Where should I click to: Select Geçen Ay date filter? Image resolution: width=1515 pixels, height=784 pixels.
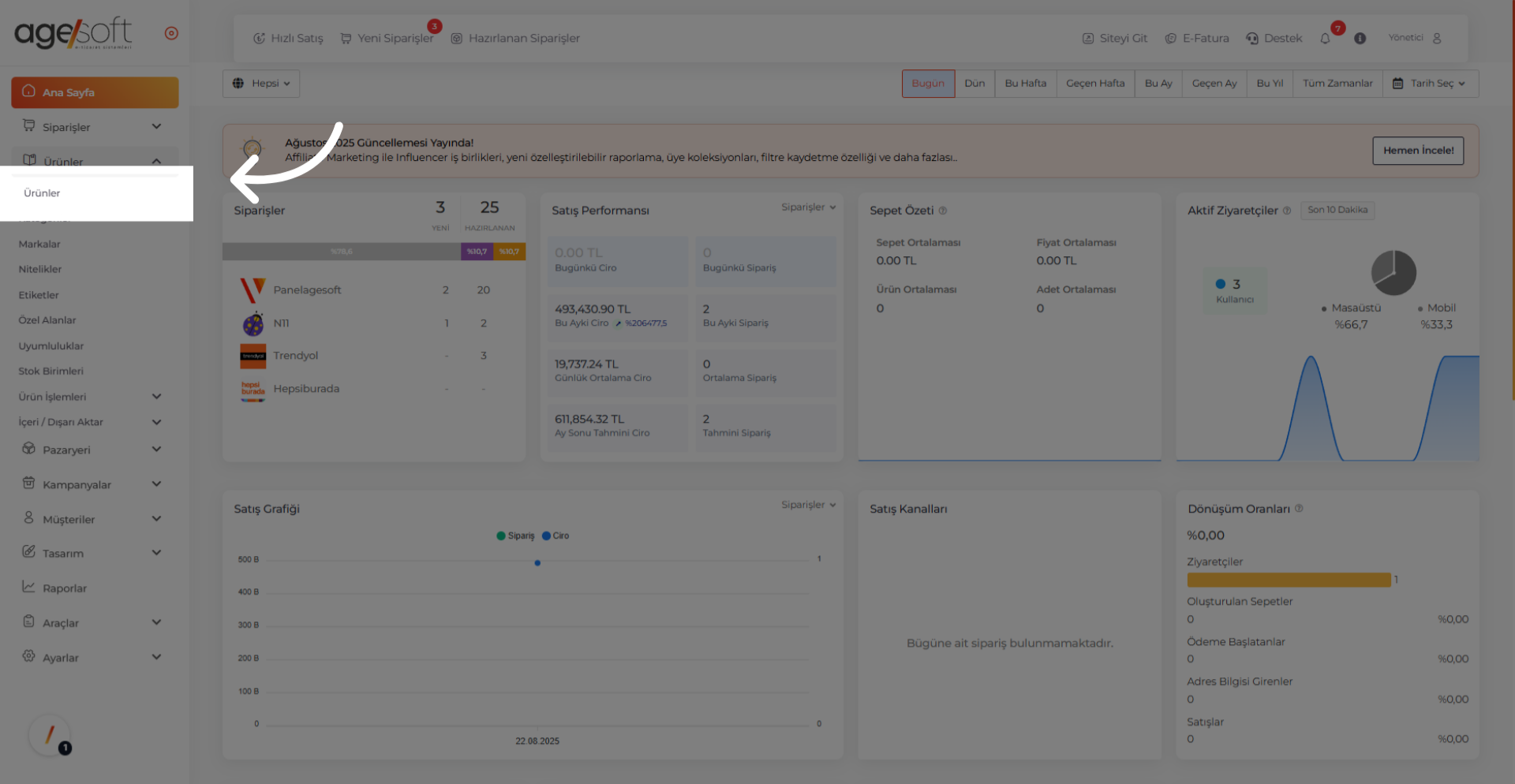[1214, 84]
